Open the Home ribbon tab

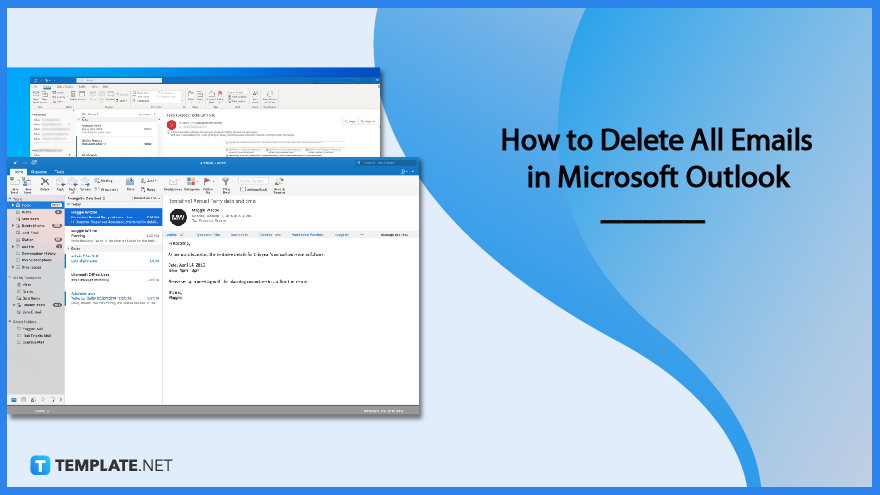pyautogui.click(x=17, y=172)
